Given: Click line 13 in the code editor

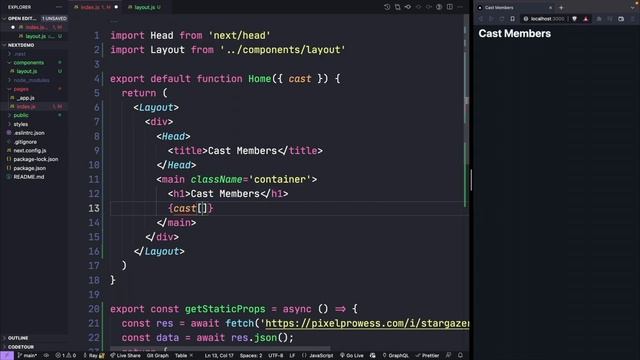Looking at the screenshot, I should 289,208.
